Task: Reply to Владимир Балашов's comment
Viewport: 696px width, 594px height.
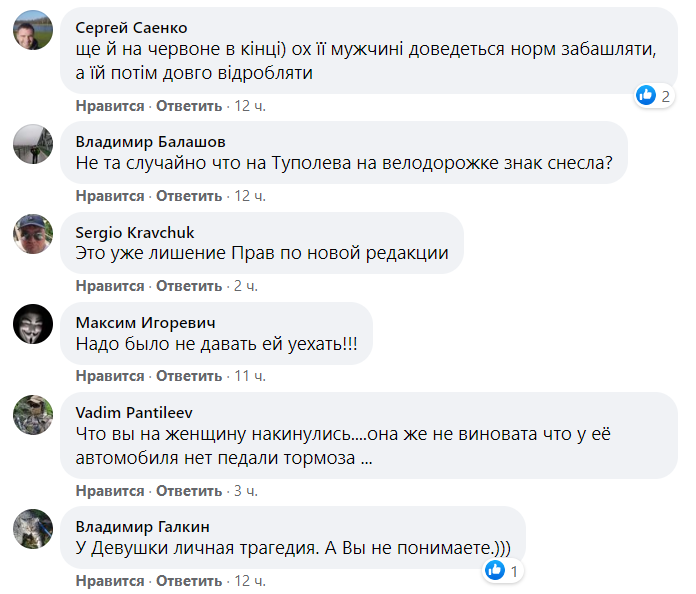Action: tap(188, 196)
